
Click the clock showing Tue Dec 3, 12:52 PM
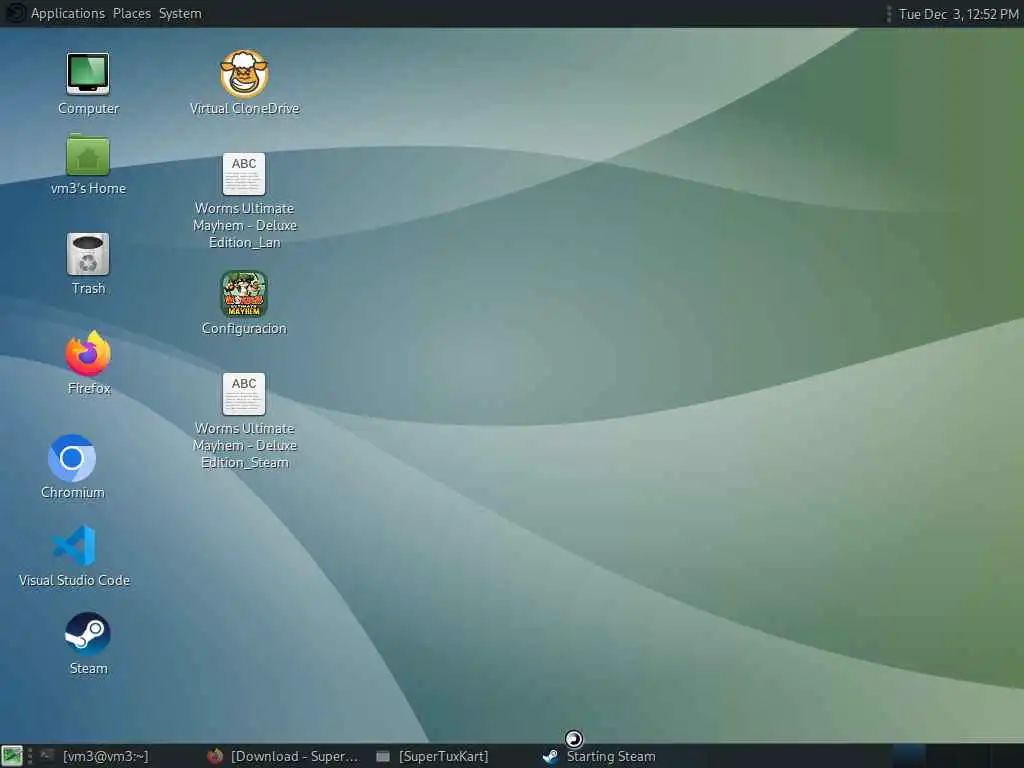point(958,14)
